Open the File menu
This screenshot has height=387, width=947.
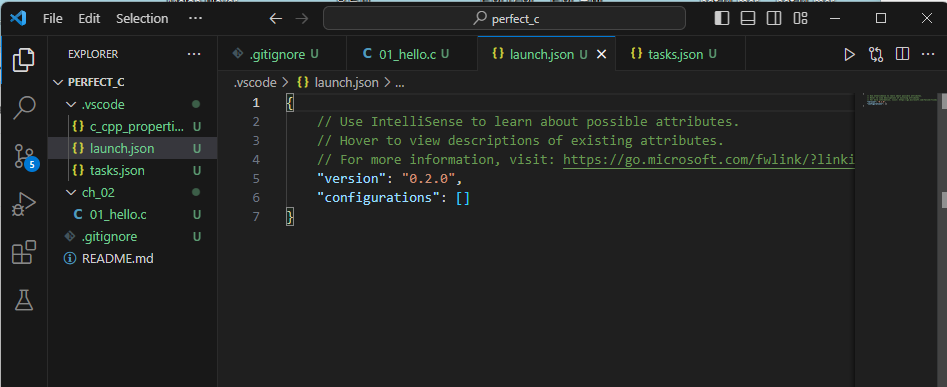coord(53,19)
